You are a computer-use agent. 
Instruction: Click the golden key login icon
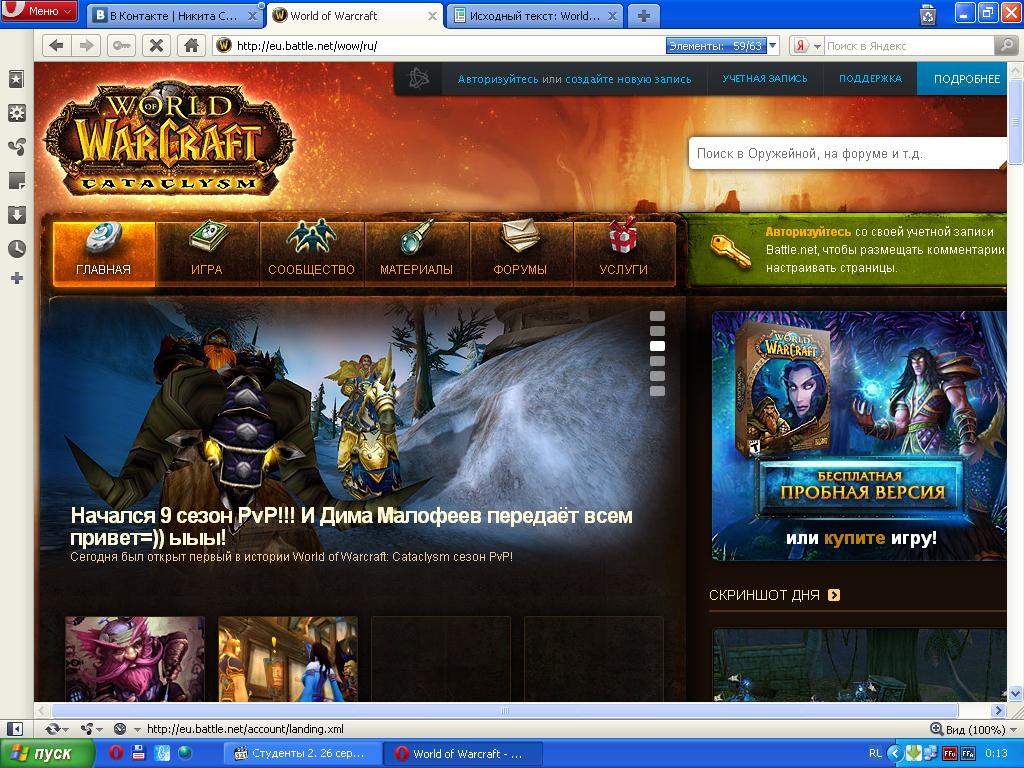click(730, 251)
